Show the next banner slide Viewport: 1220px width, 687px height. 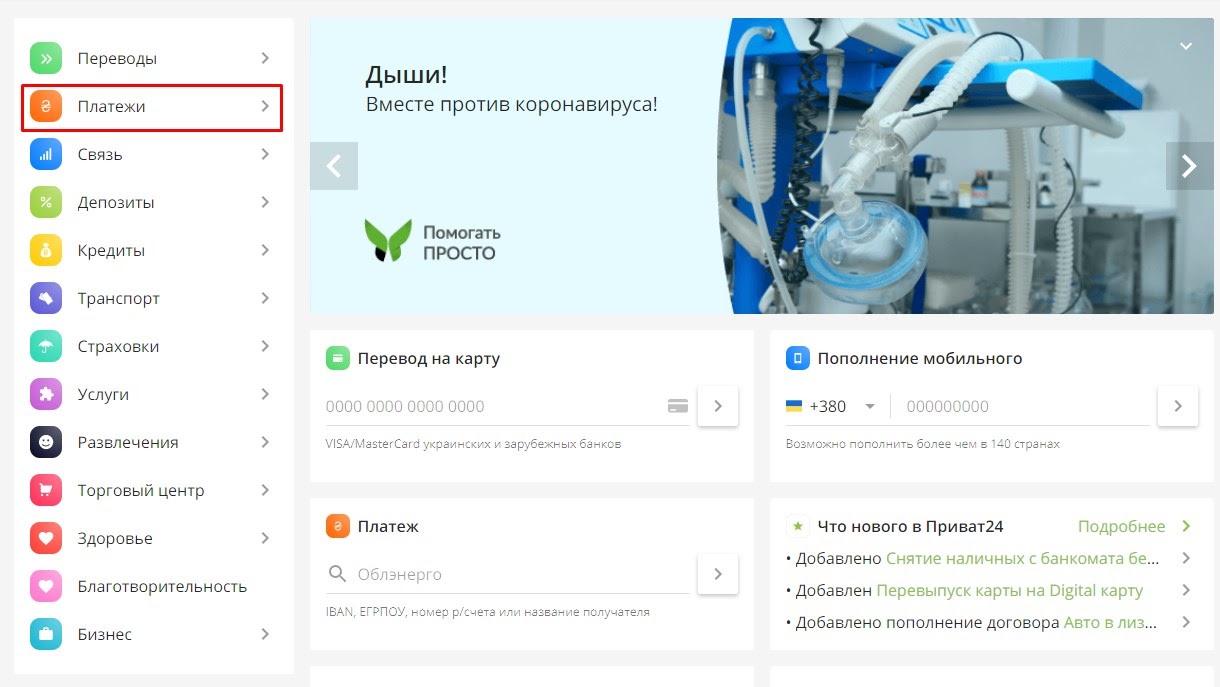pos(1190,166)
